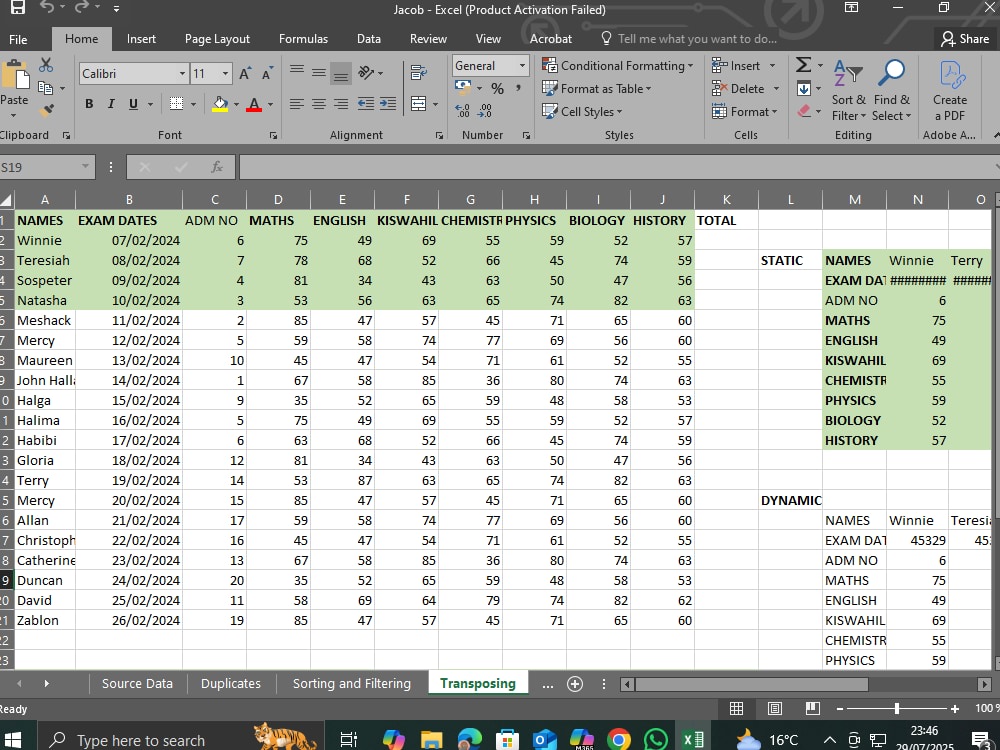Increase font size with the large A icon

[245, 73]
